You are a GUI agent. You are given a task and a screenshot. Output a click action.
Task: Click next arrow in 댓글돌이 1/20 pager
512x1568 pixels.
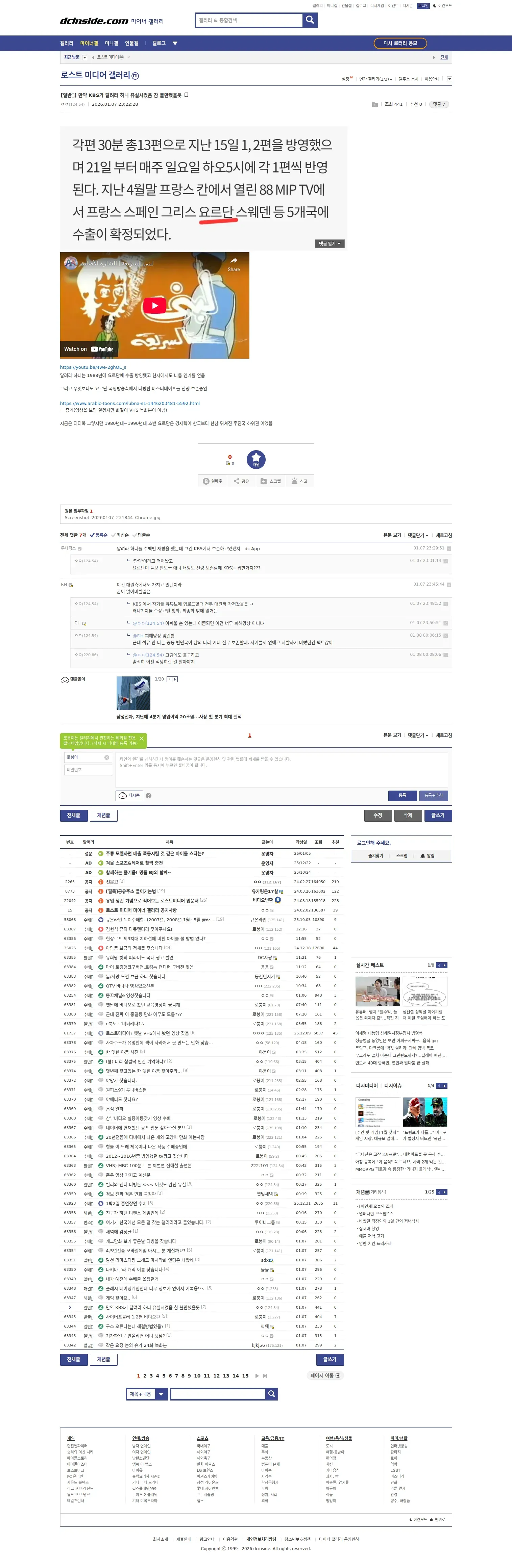coord(175,679)
